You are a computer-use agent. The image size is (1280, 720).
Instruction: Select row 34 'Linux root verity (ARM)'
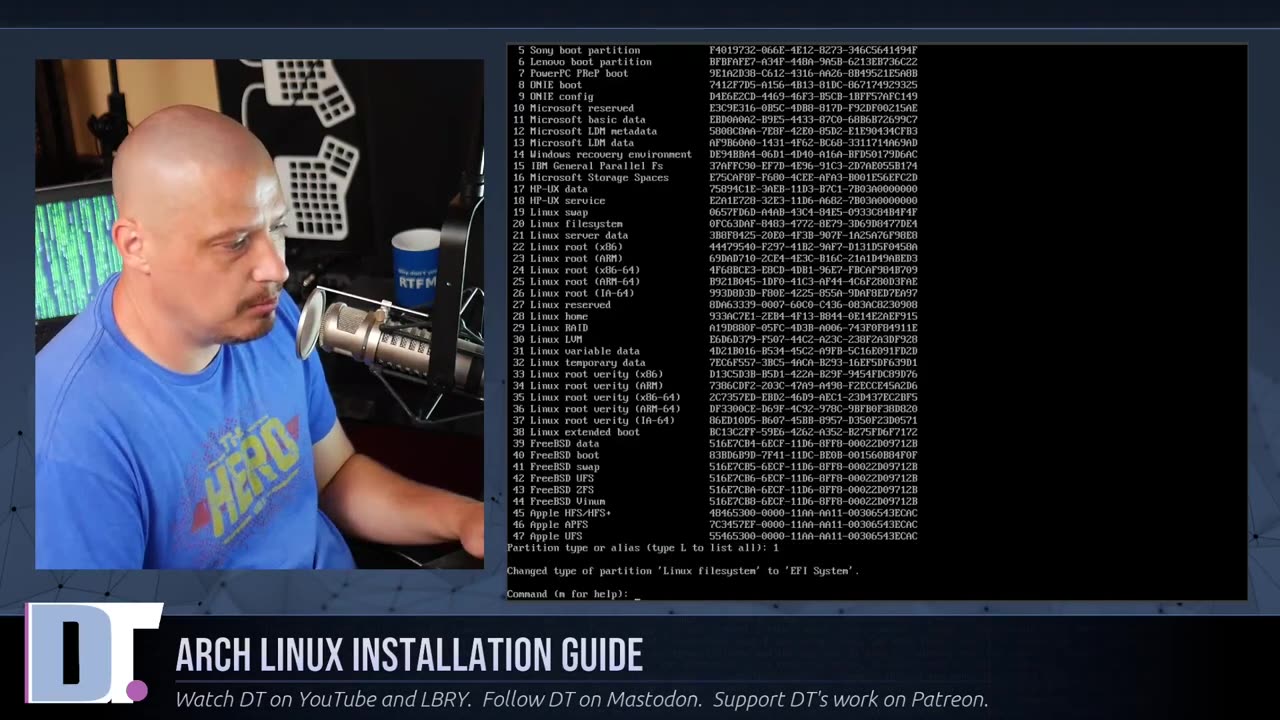point(715,386)
